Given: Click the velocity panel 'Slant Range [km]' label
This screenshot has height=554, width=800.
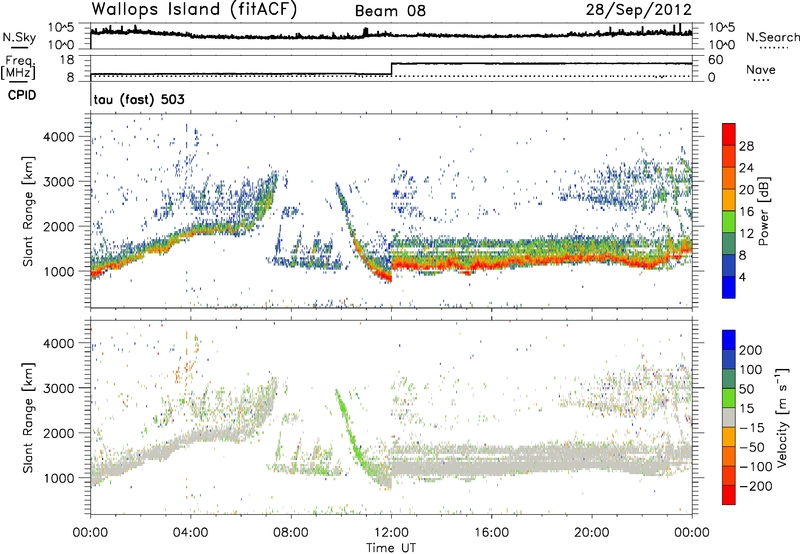Looking at the screenshot, I should pos(28,417).
